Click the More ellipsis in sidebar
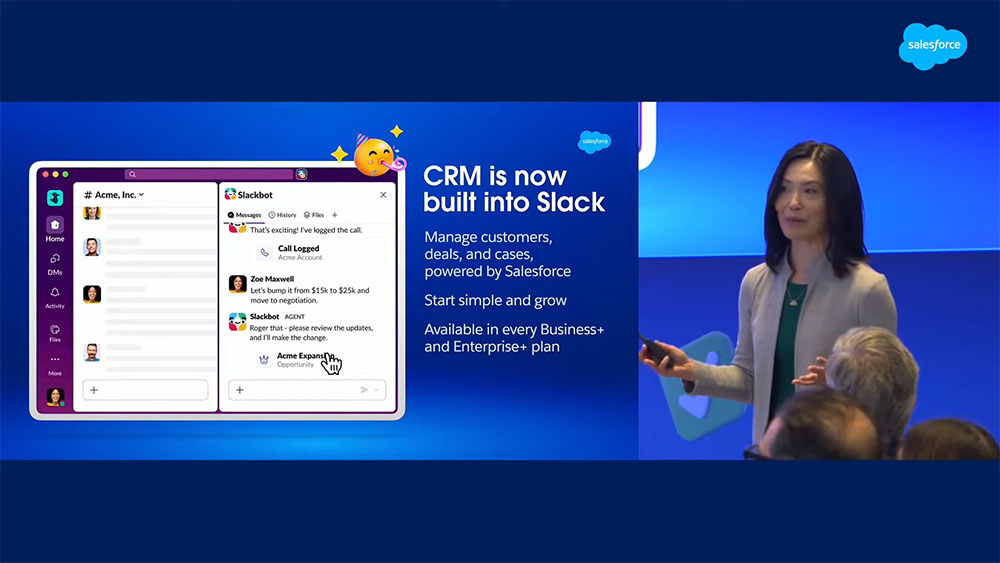The width and height of the screenshot is (1000, 563). point(55,360)
